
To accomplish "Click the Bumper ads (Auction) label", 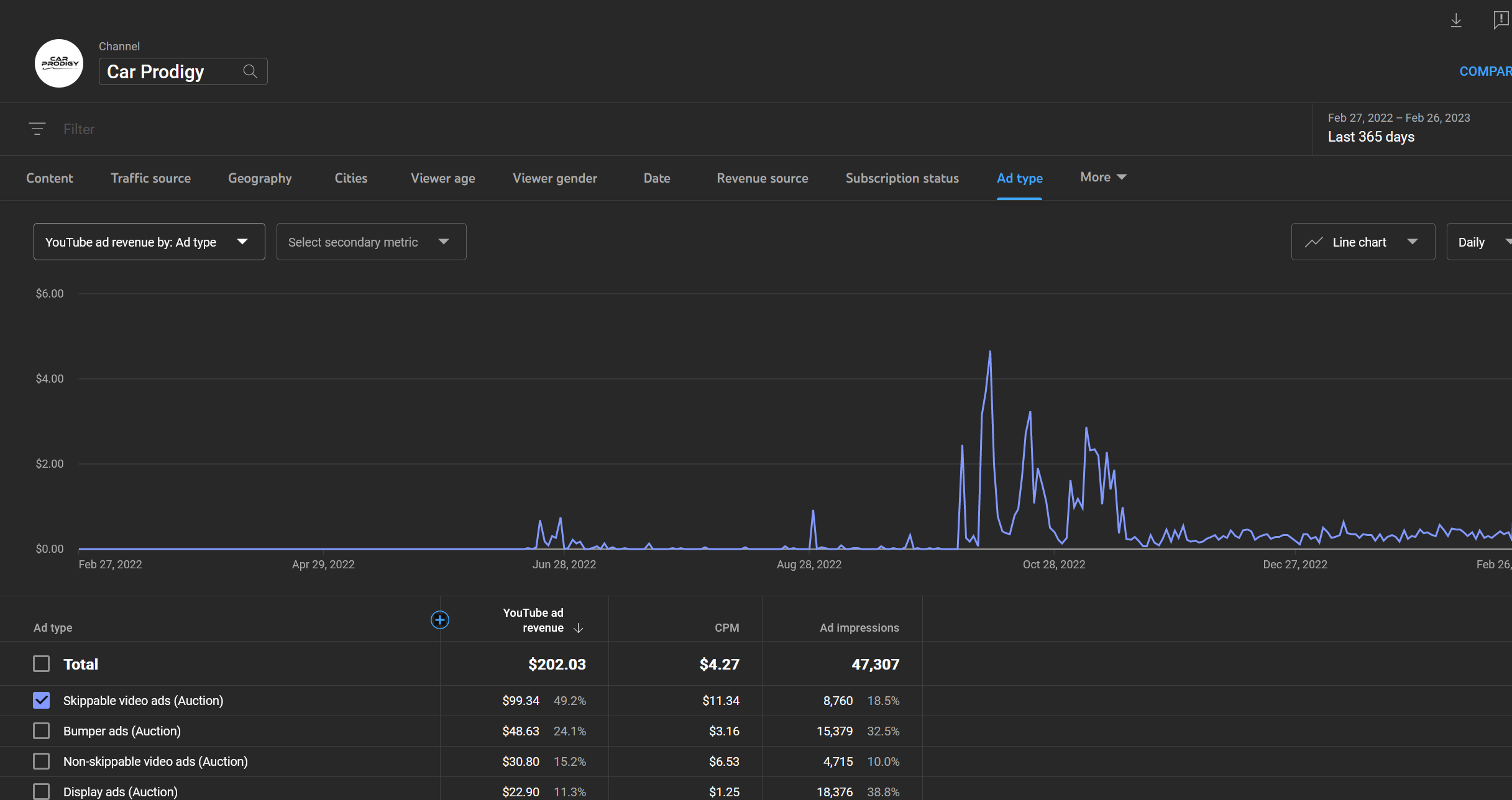I will point(122,731).
